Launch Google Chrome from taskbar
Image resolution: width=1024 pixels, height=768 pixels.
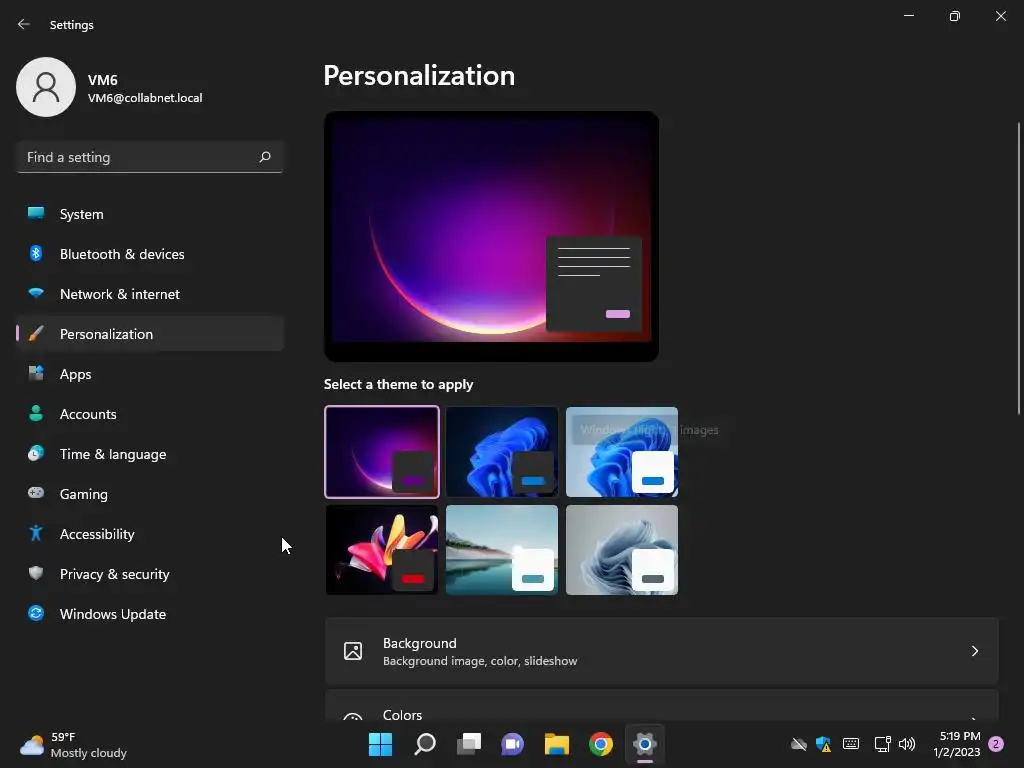tap(601, 744)
